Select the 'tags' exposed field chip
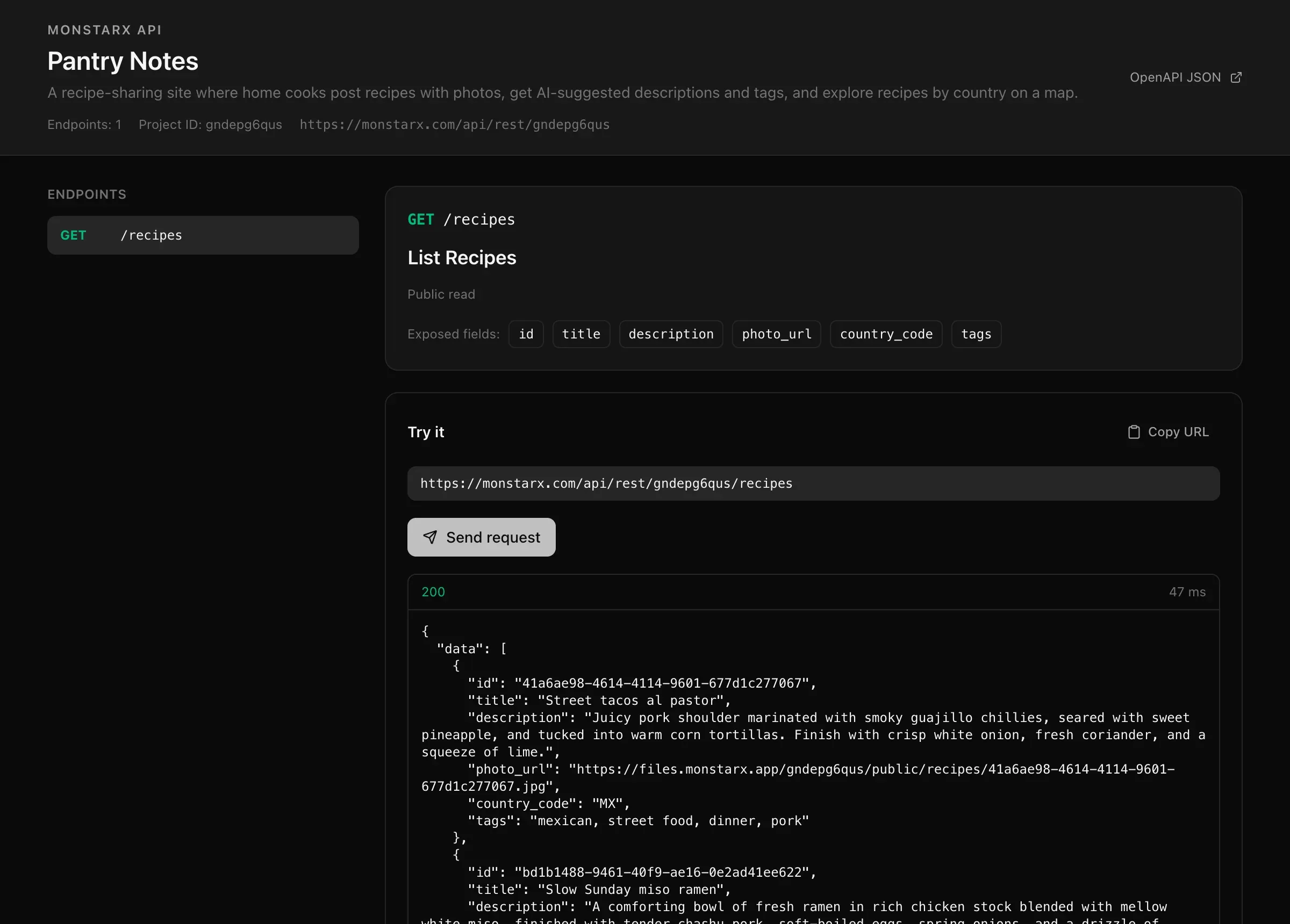This screenshot has height=924, width=1290. [x=976, y=334]
